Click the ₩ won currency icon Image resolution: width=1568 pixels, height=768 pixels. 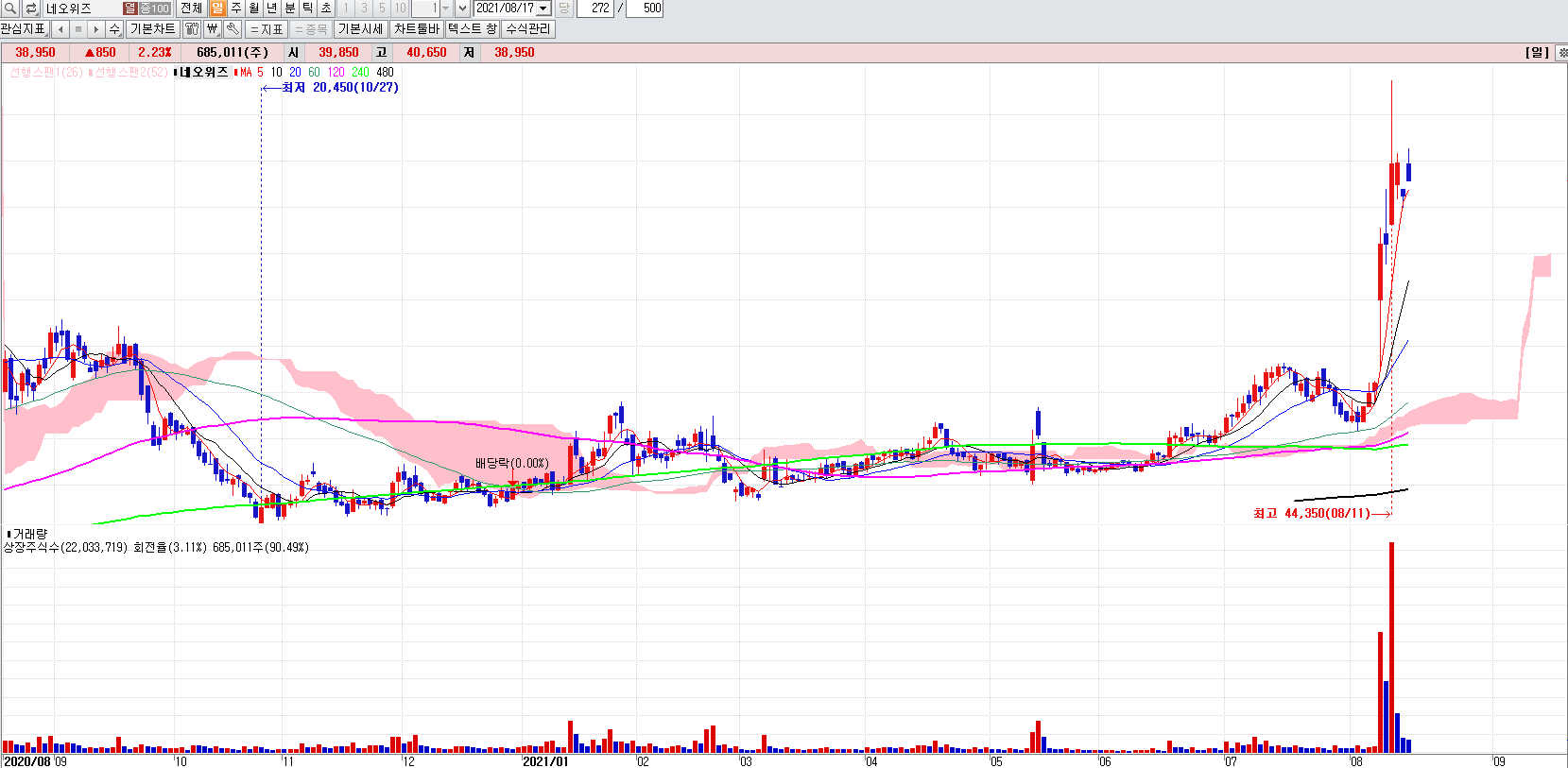coord(213,29)
